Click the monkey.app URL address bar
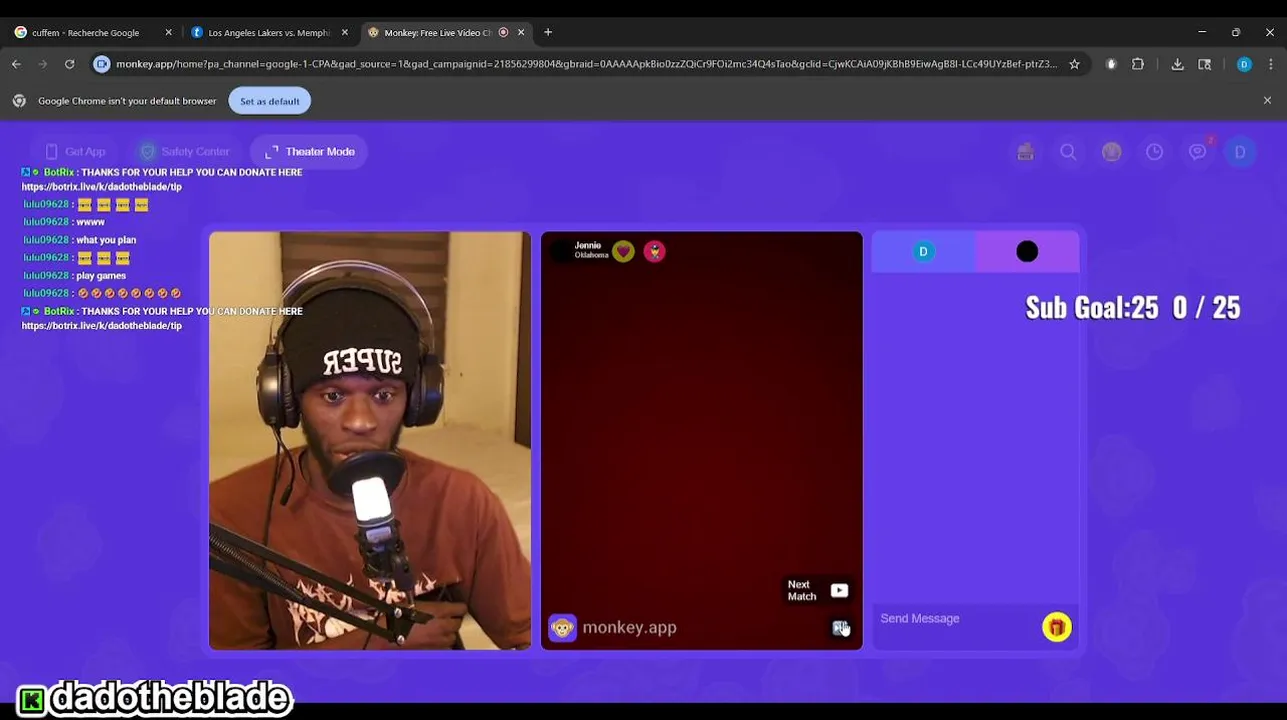 click(586, 64)
